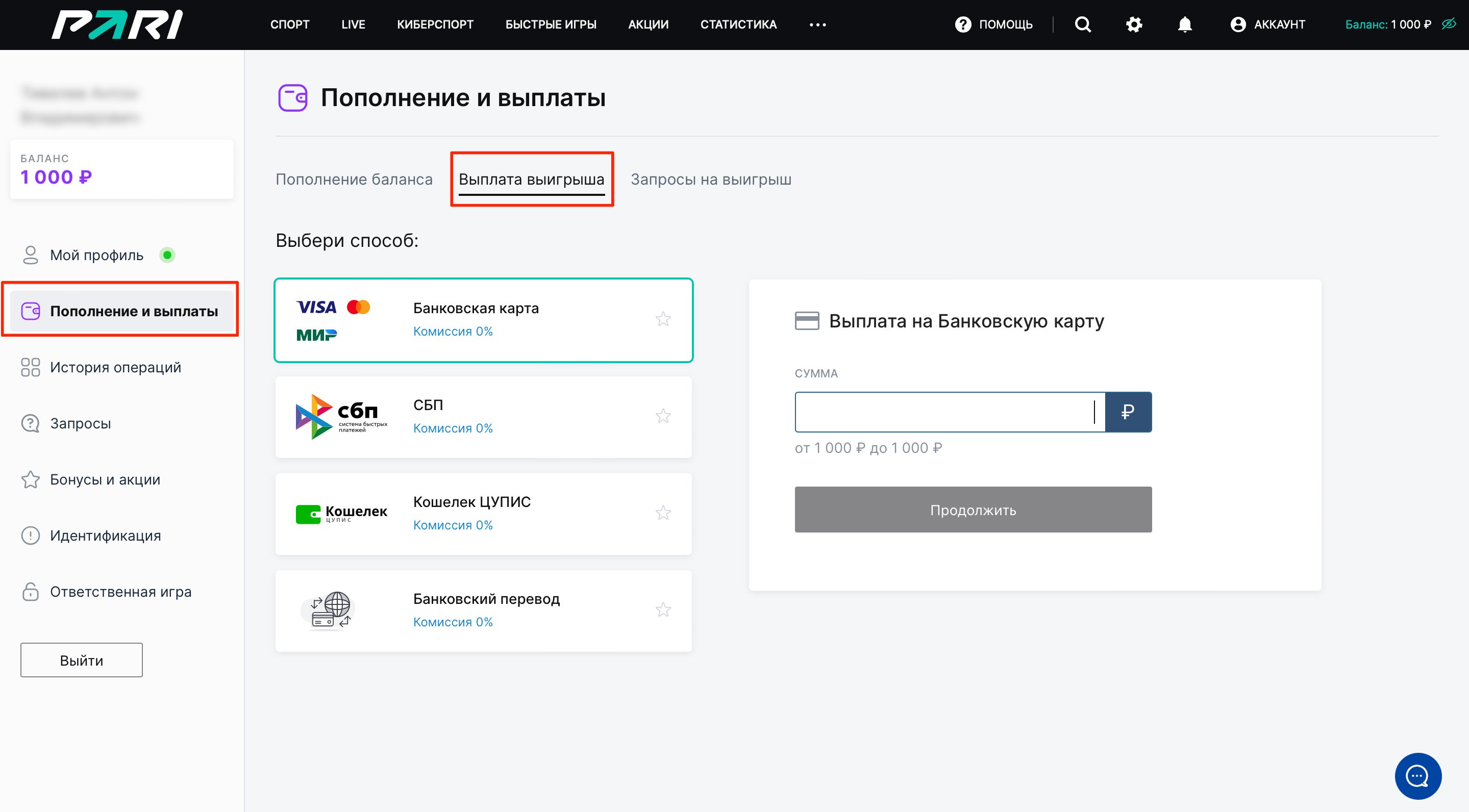Toggle the favorite star for СБП
Screen dimensions: 1469x812
[x=663, y=416]
